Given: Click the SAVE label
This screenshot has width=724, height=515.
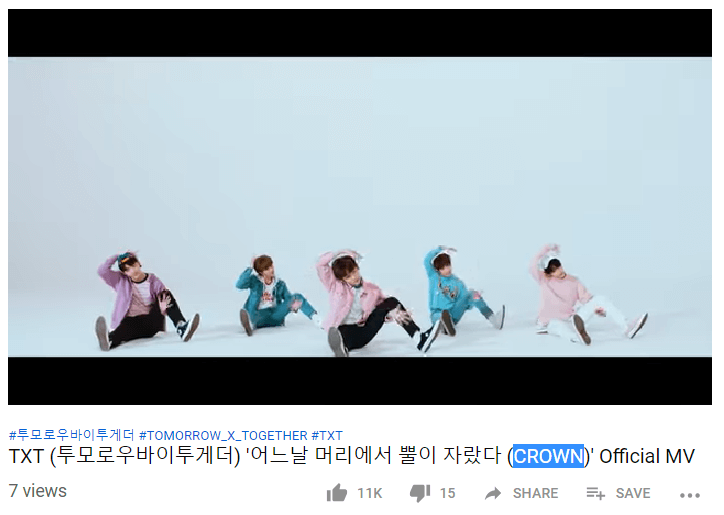Looking at the screenshot, I should pyautogui.click(x=633, y=493).
